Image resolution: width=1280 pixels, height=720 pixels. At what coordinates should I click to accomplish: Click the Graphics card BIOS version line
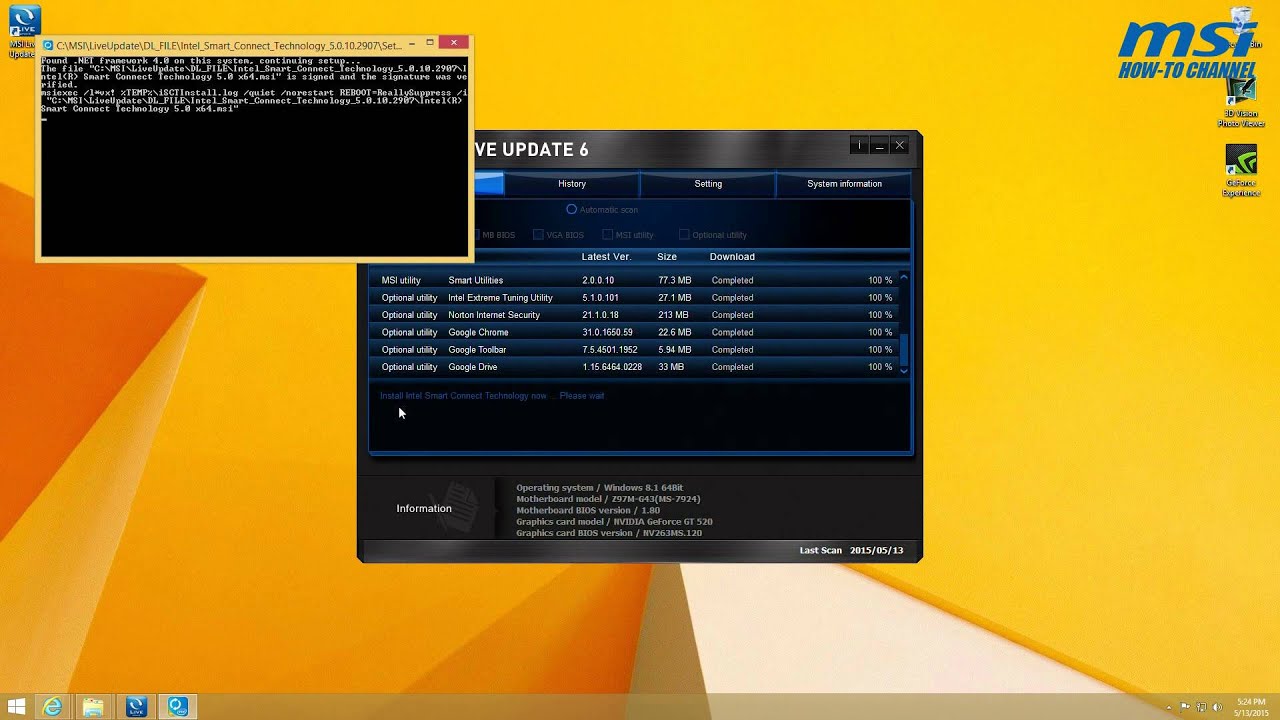coord(609,533)
